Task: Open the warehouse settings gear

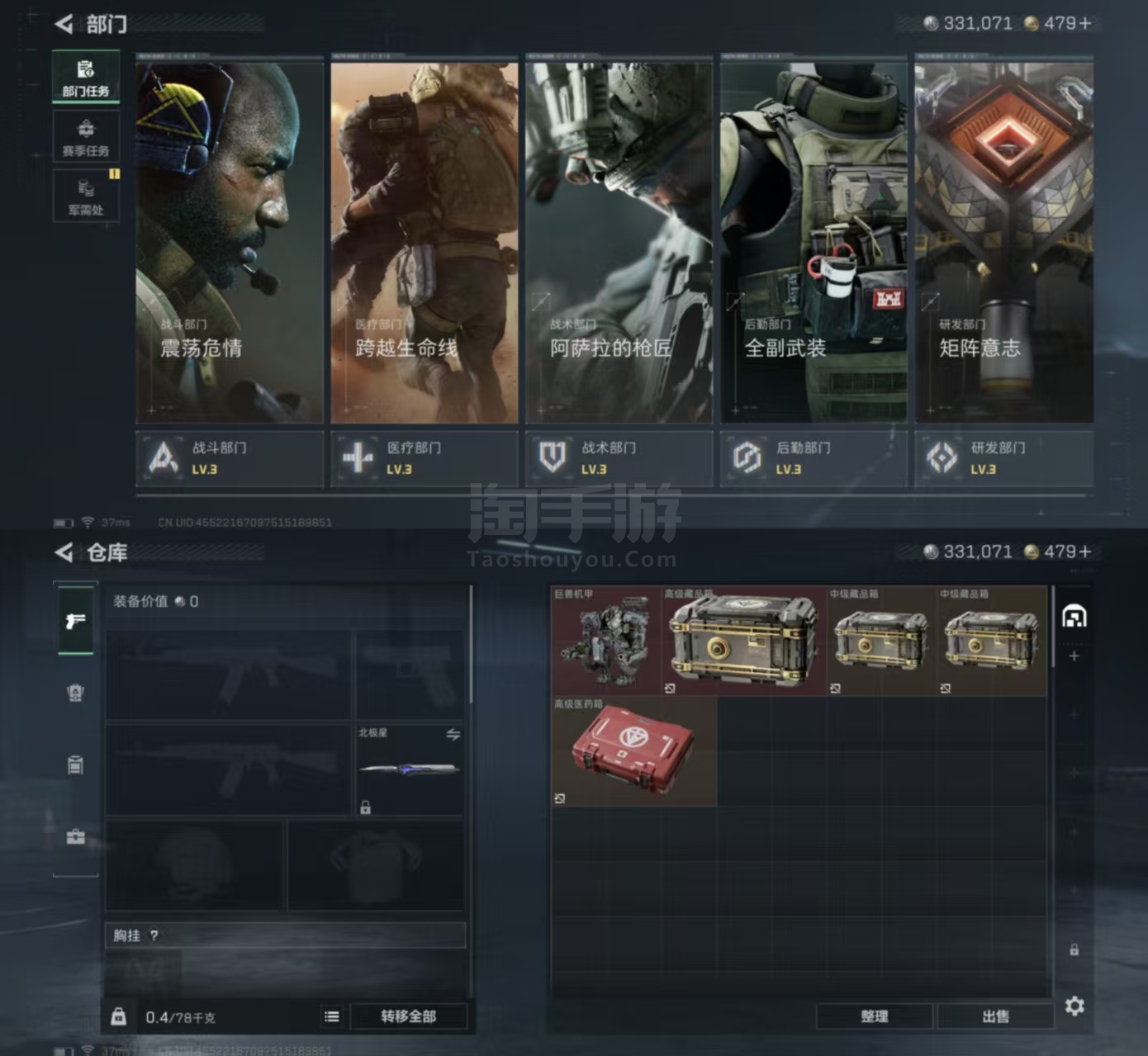Action: (1074, 1006)
